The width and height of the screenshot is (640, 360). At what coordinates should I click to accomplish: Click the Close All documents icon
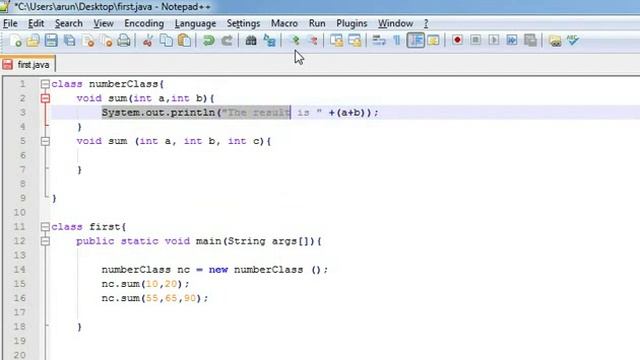107,40
